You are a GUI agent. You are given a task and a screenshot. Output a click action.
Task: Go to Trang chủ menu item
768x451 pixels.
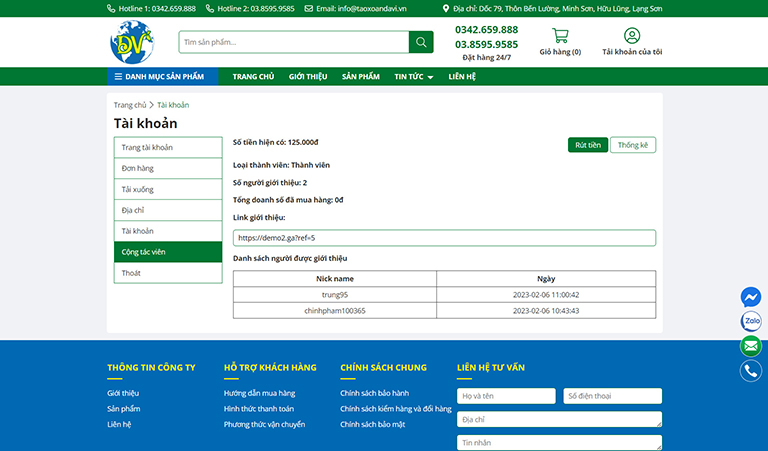tap(253, 76)
